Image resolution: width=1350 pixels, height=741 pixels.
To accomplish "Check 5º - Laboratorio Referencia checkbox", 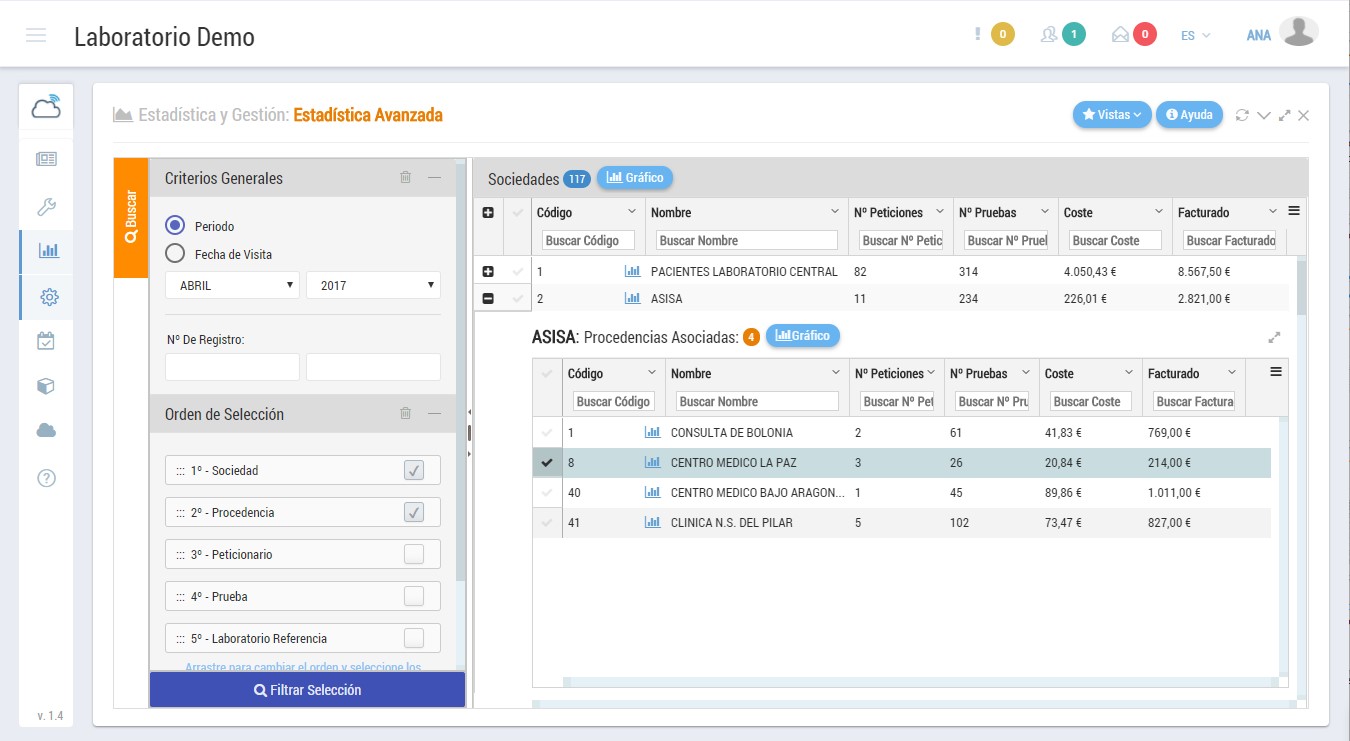I will click(x=414, y=638).
